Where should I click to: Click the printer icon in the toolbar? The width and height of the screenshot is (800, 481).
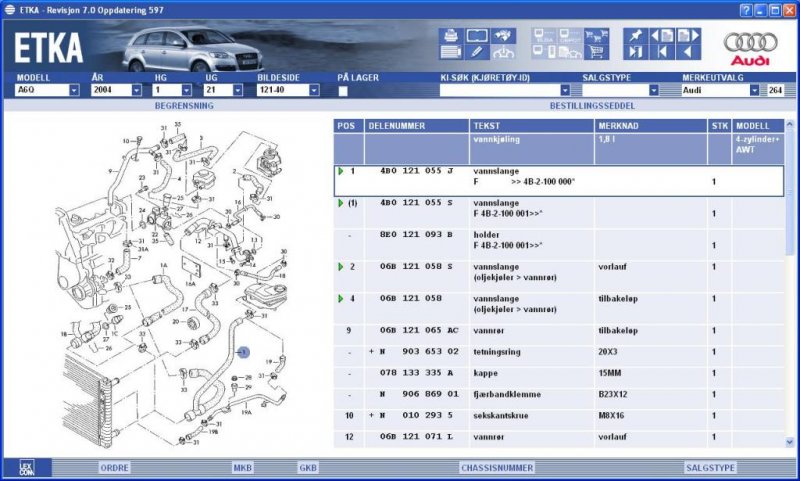point(450,35)
